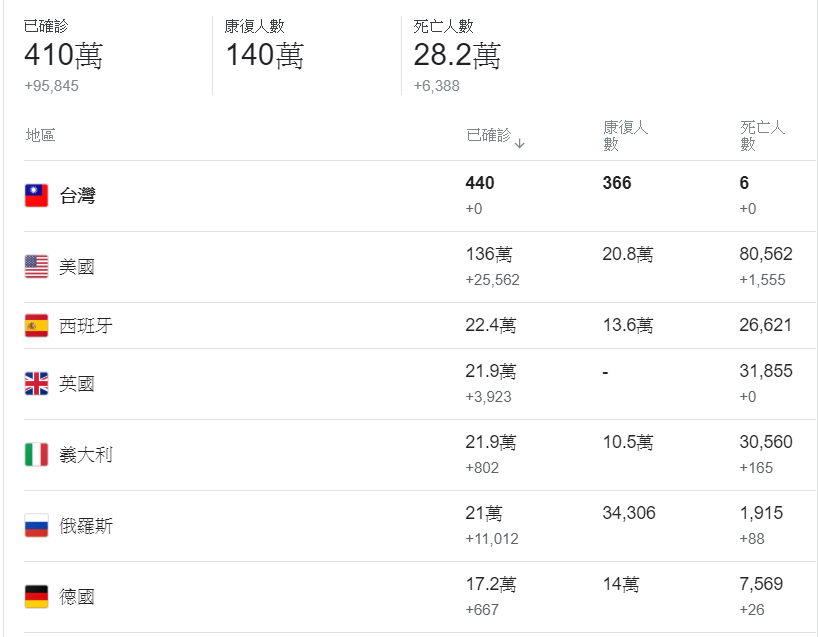The width and height of the screenshot is (818, 637).
Task: Sort by the 地區 column header
Action: pyautogui.click(x=40, y=135)
